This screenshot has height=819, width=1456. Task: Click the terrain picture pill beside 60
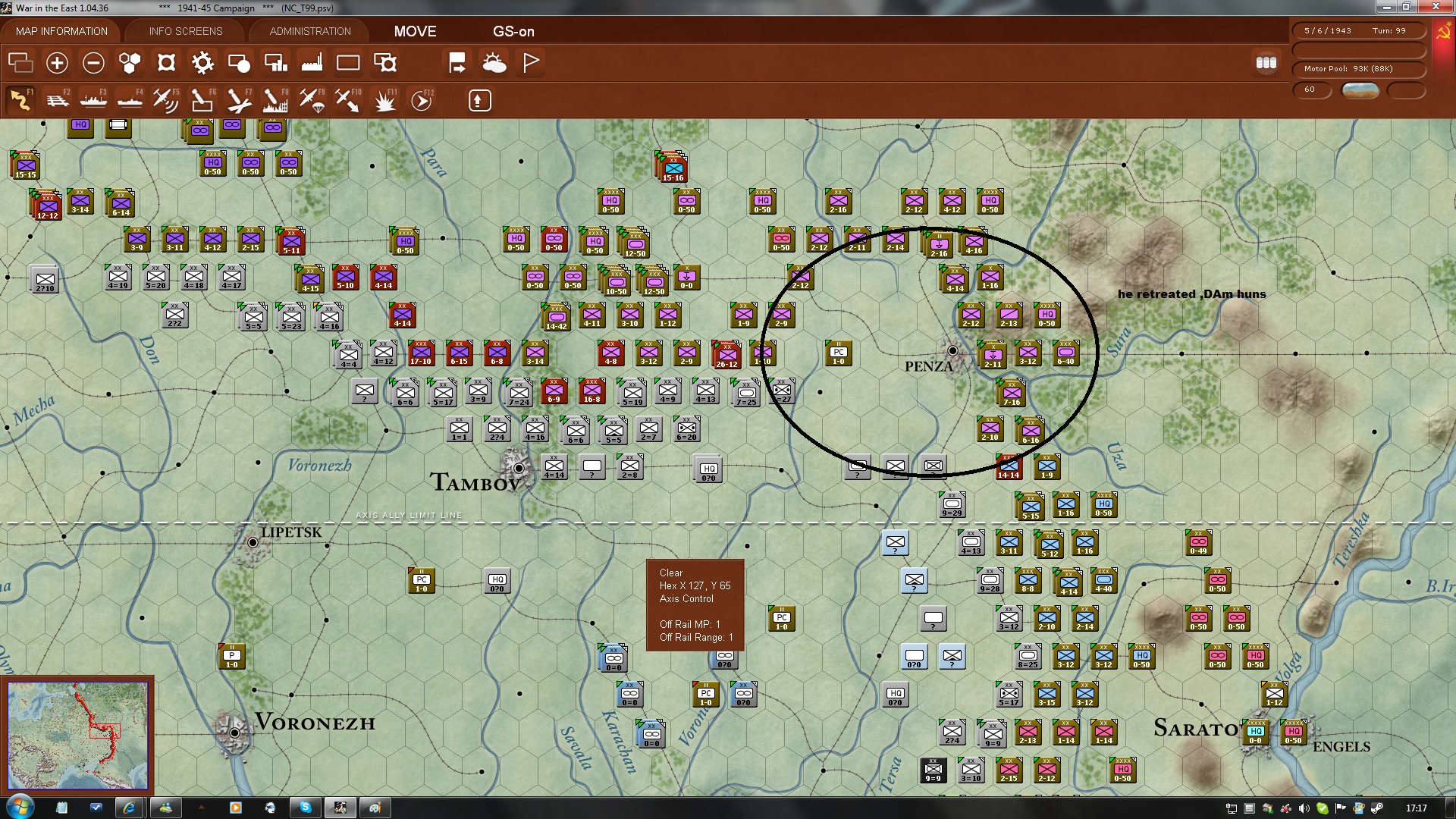point(1360,90)
